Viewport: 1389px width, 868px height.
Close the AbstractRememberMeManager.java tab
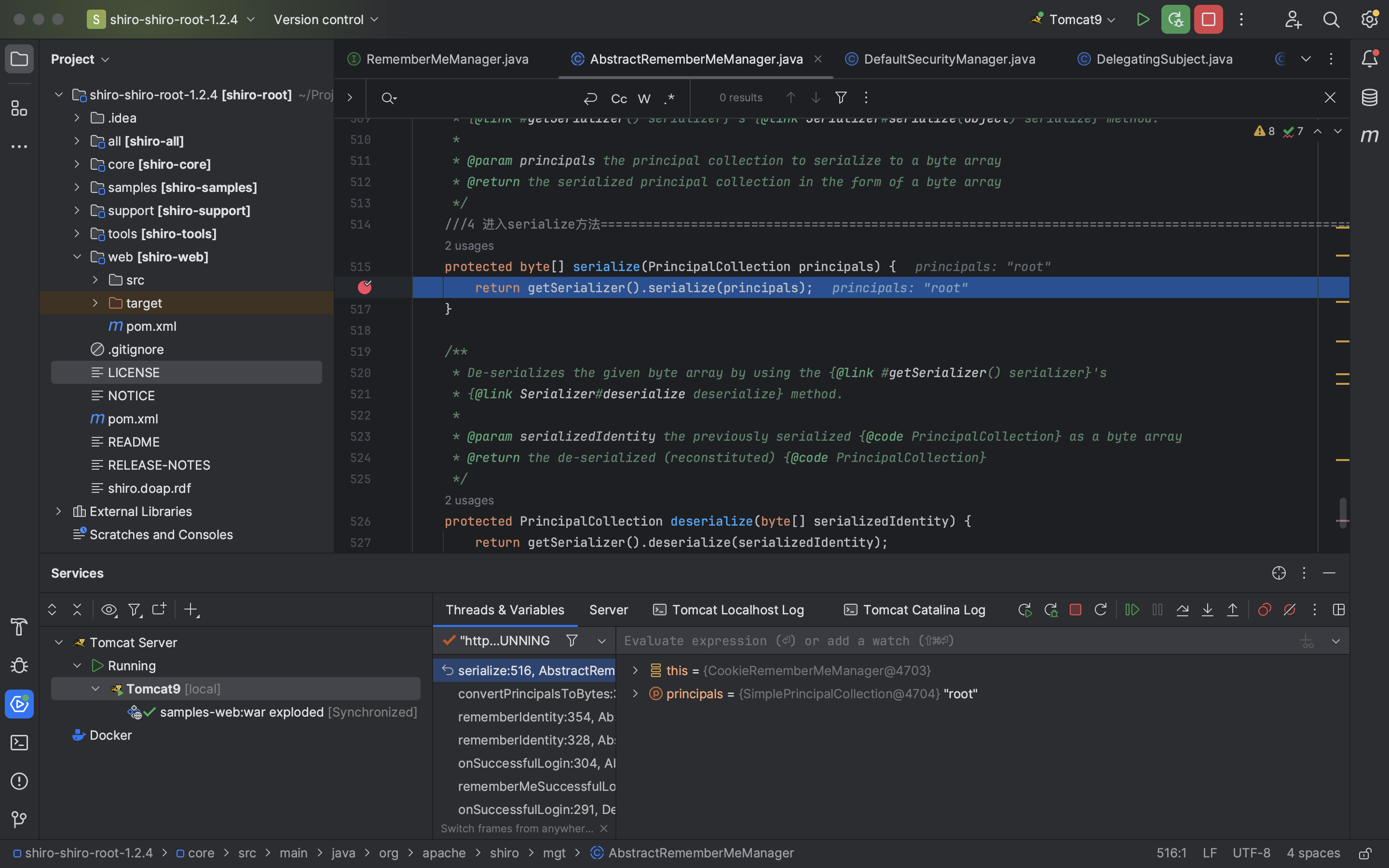click(818, 59)
